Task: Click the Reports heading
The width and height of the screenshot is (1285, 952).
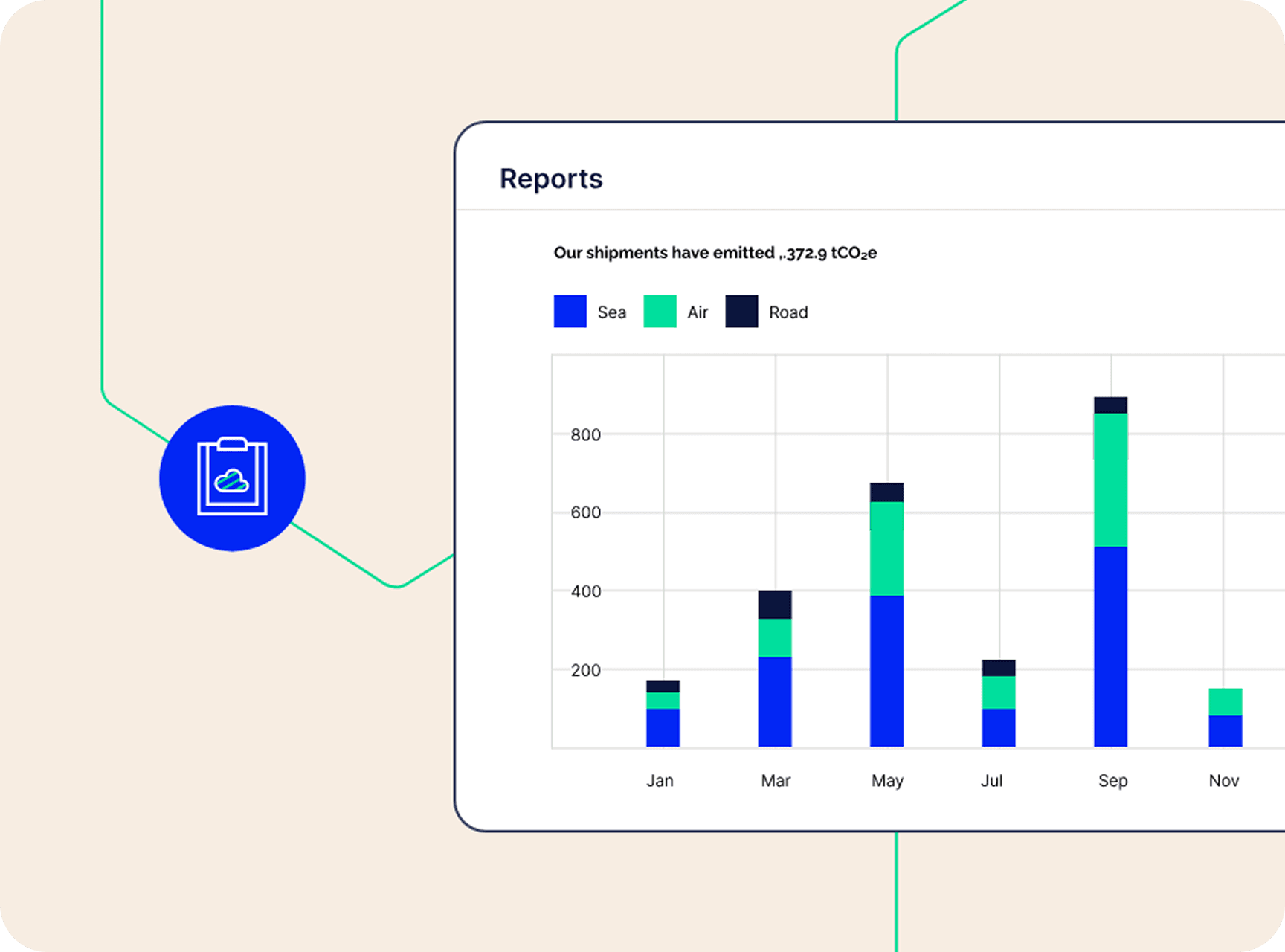Action: pos(551,179)
